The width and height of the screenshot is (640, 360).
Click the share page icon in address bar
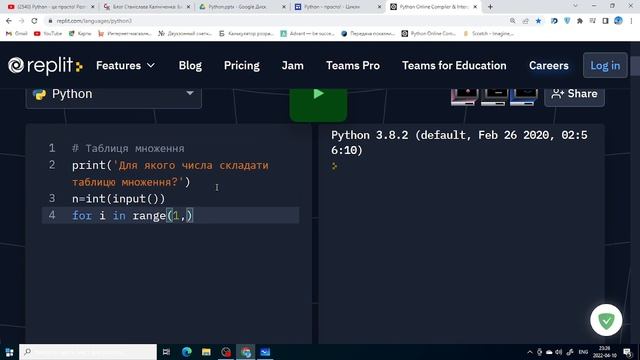click(525, 21)
